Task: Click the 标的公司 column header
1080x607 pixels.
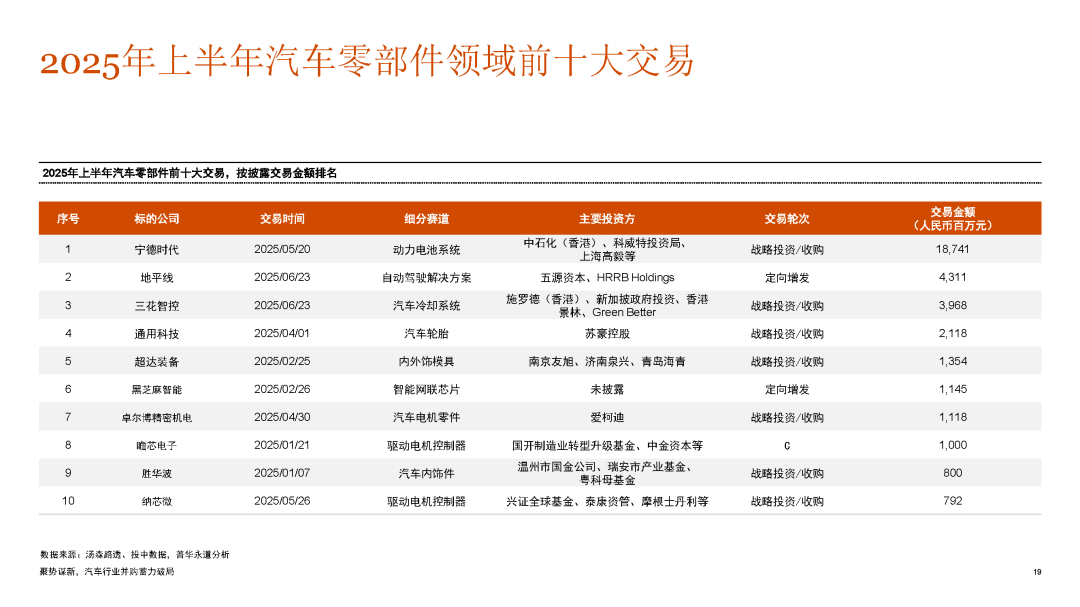Action: click(x=156, y=218)
